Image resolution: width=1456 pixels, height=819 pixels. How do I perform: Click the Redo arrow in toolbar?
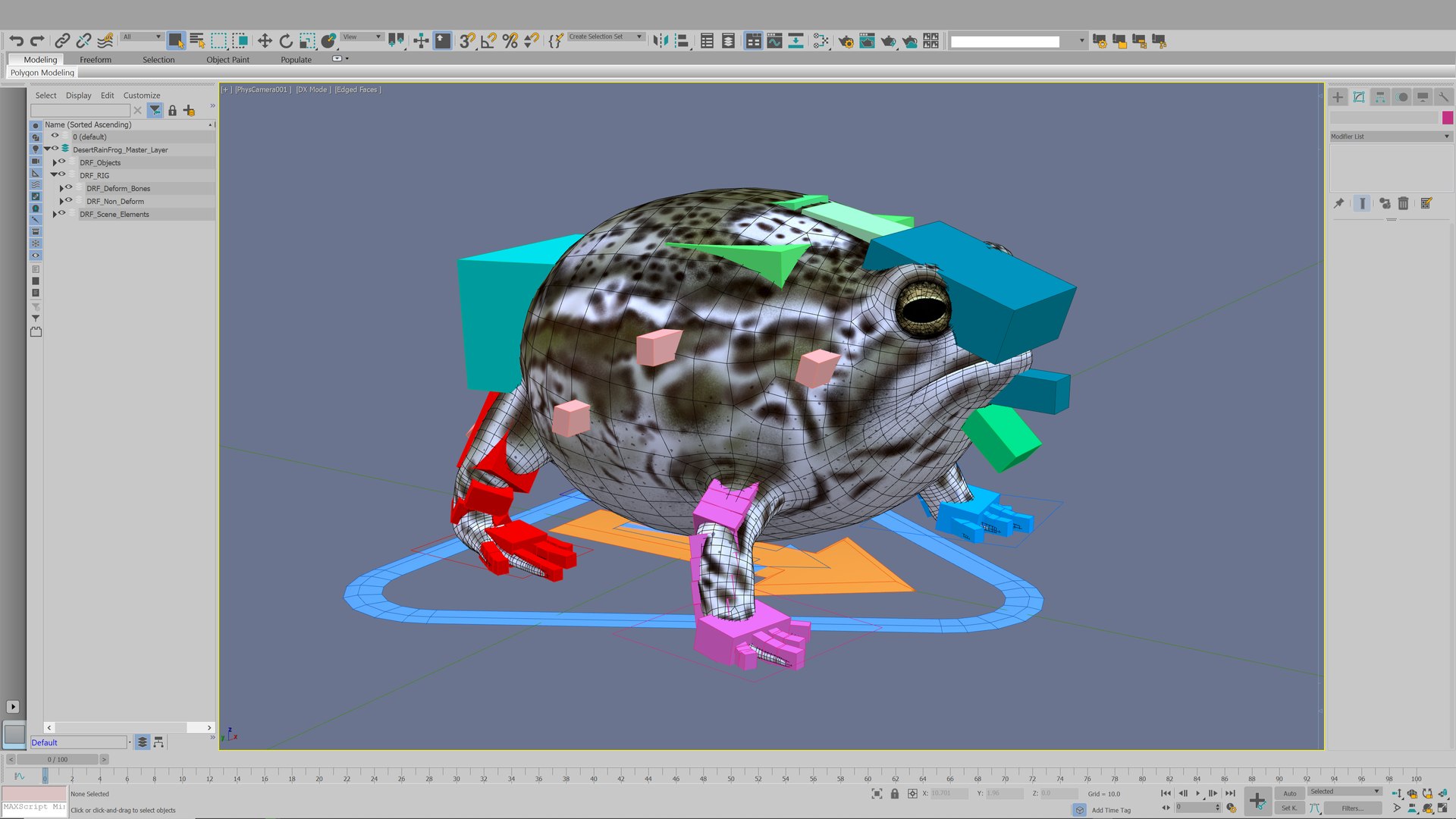pyautogui.click(x=37, y=41)
